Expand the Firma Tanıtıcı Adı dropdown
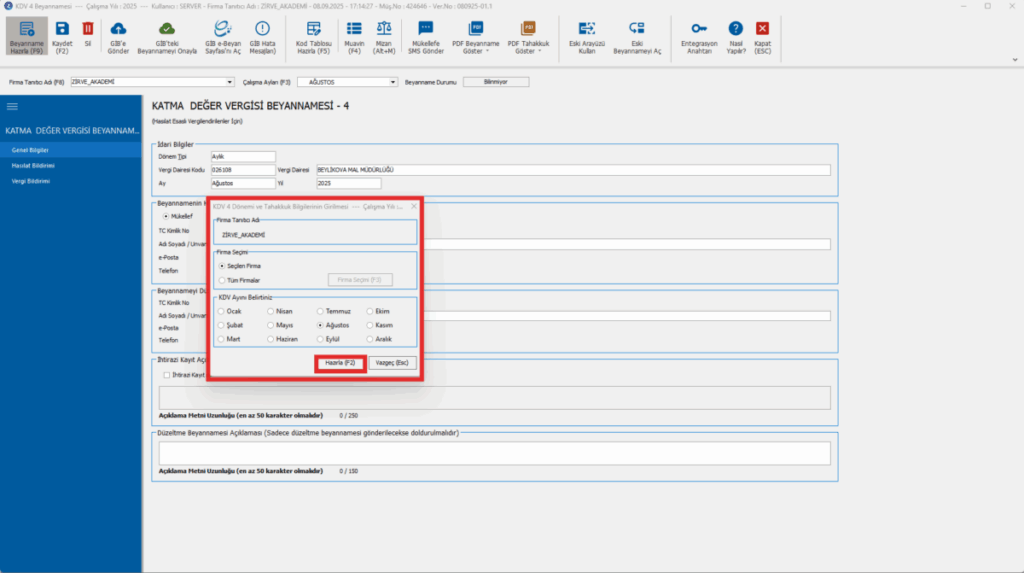Viewport: 1024px width, 573px height. (x=229, y=82)
